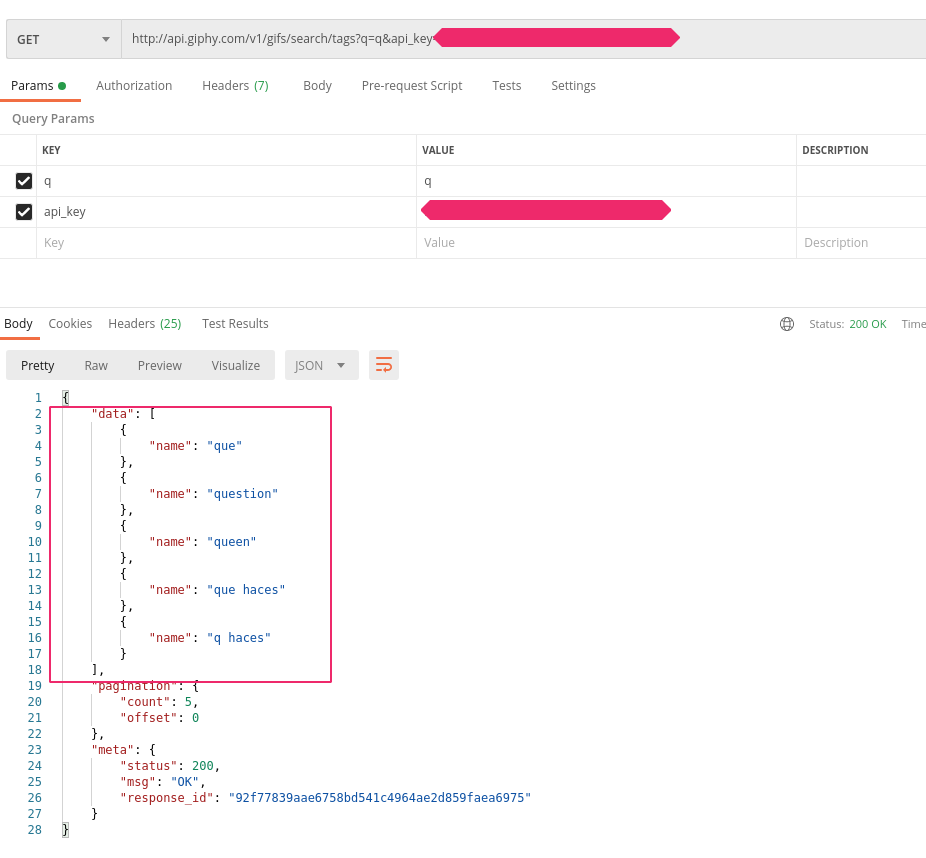Open the Pre-request Script tab

click(412, 86)
